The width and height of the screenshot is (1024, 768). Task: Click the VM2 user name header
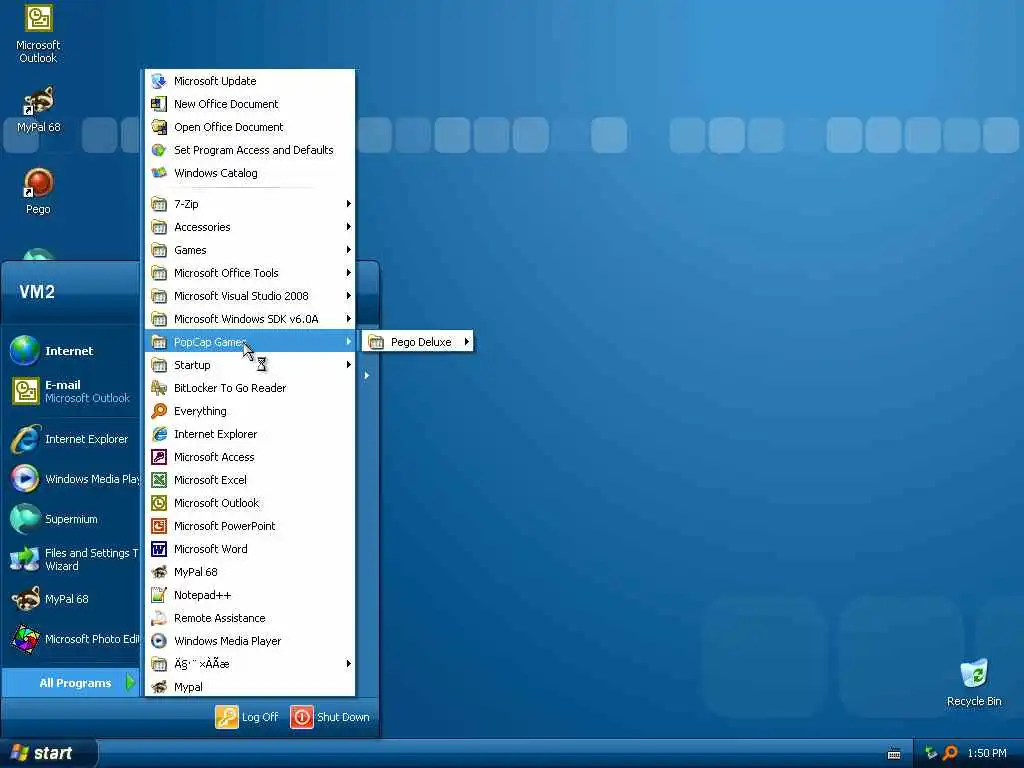tap(37, 291)
